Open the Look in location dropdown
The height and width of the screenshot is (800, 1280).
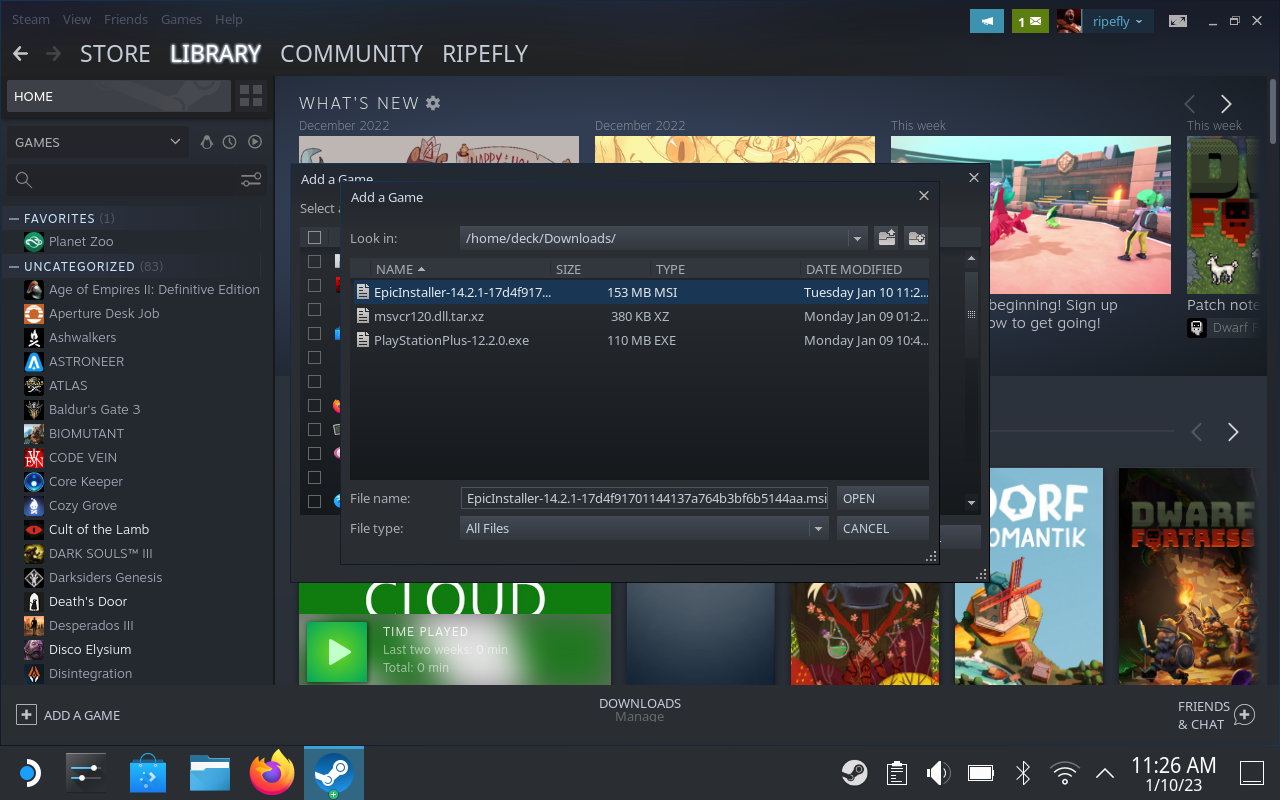(x=857, y=238)
